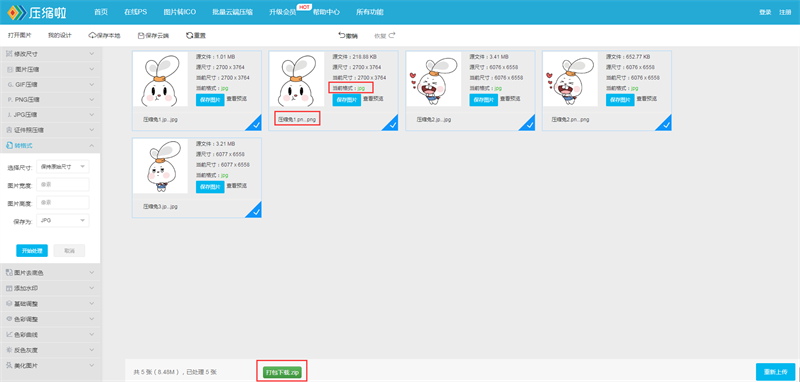800x382 pixels.
Task: Click the status text 共 5 张 (8.48M)
Action: 156,372
